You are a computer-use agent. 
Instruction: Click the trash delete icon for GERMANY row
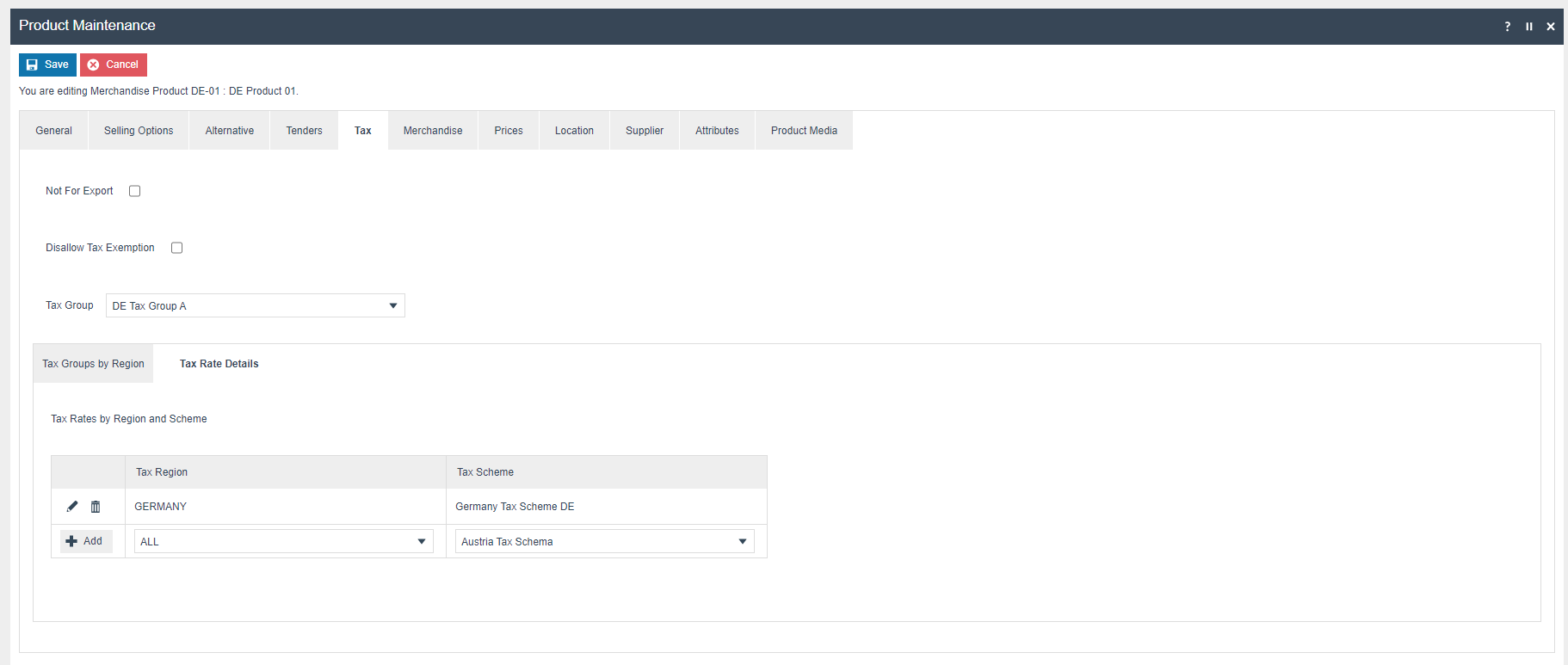pos(96,507)
